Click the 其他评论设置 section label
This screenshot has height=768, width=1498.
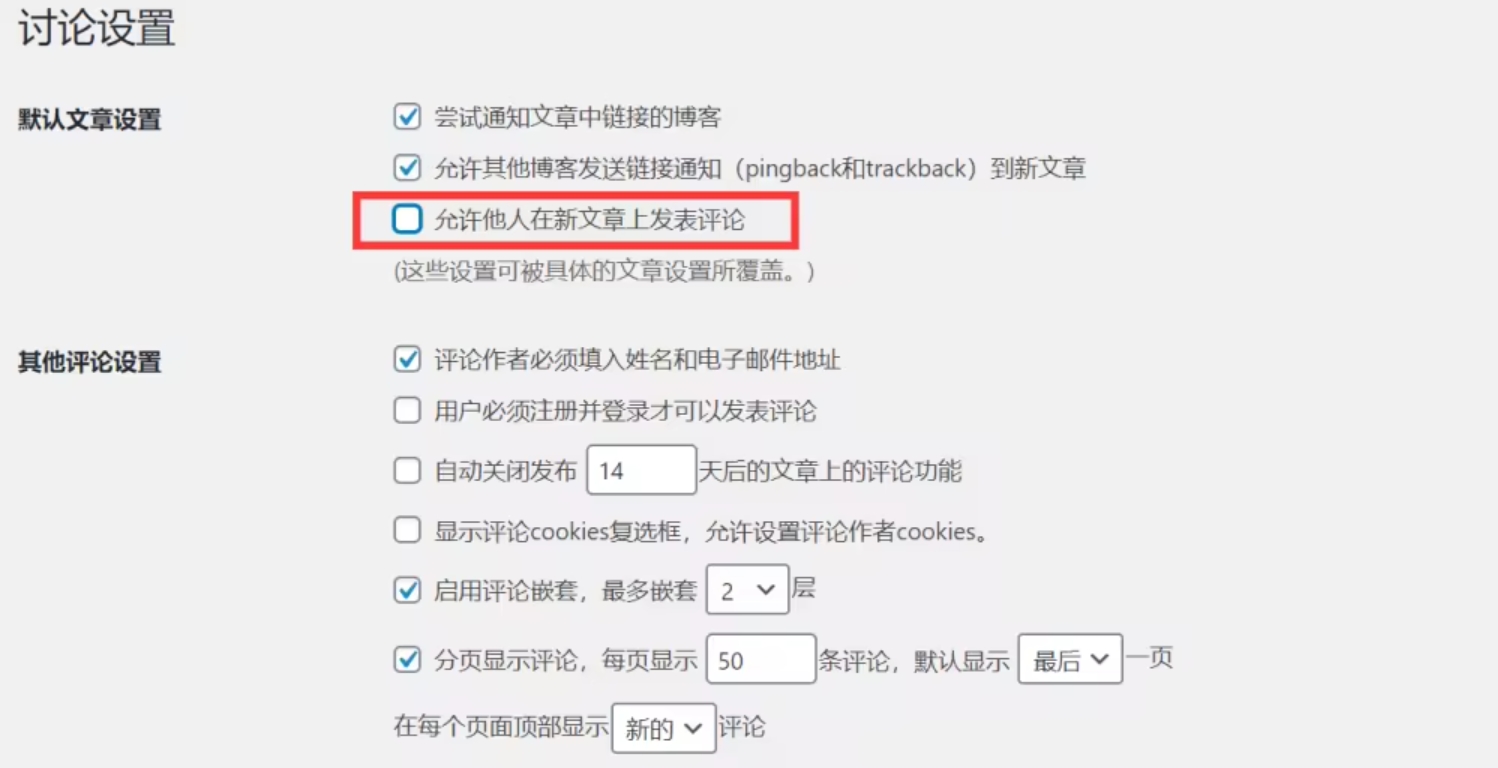click(90, 362)
